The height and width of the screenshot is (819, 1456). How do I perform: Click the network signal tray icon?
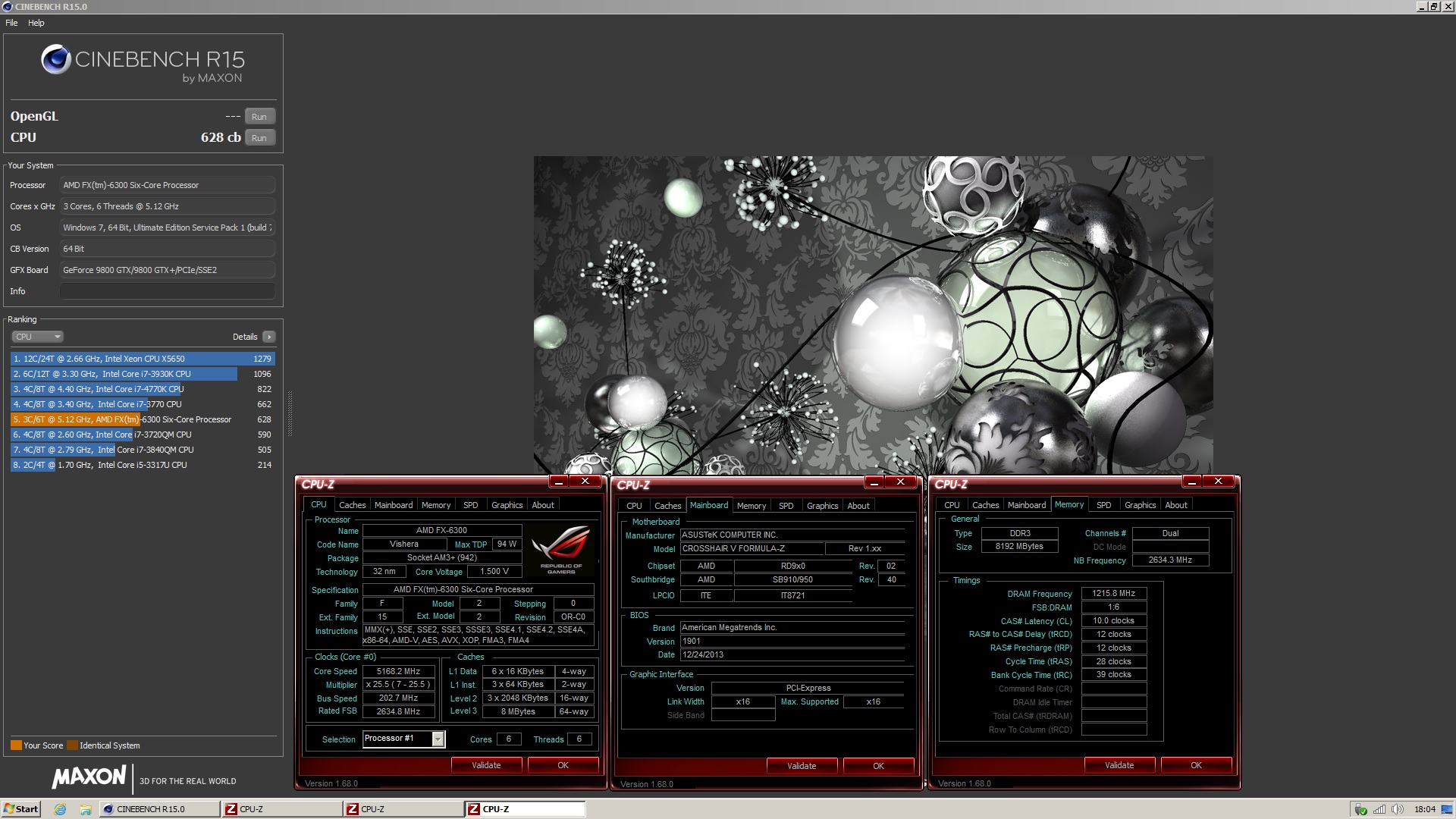tap(1379, 809)
